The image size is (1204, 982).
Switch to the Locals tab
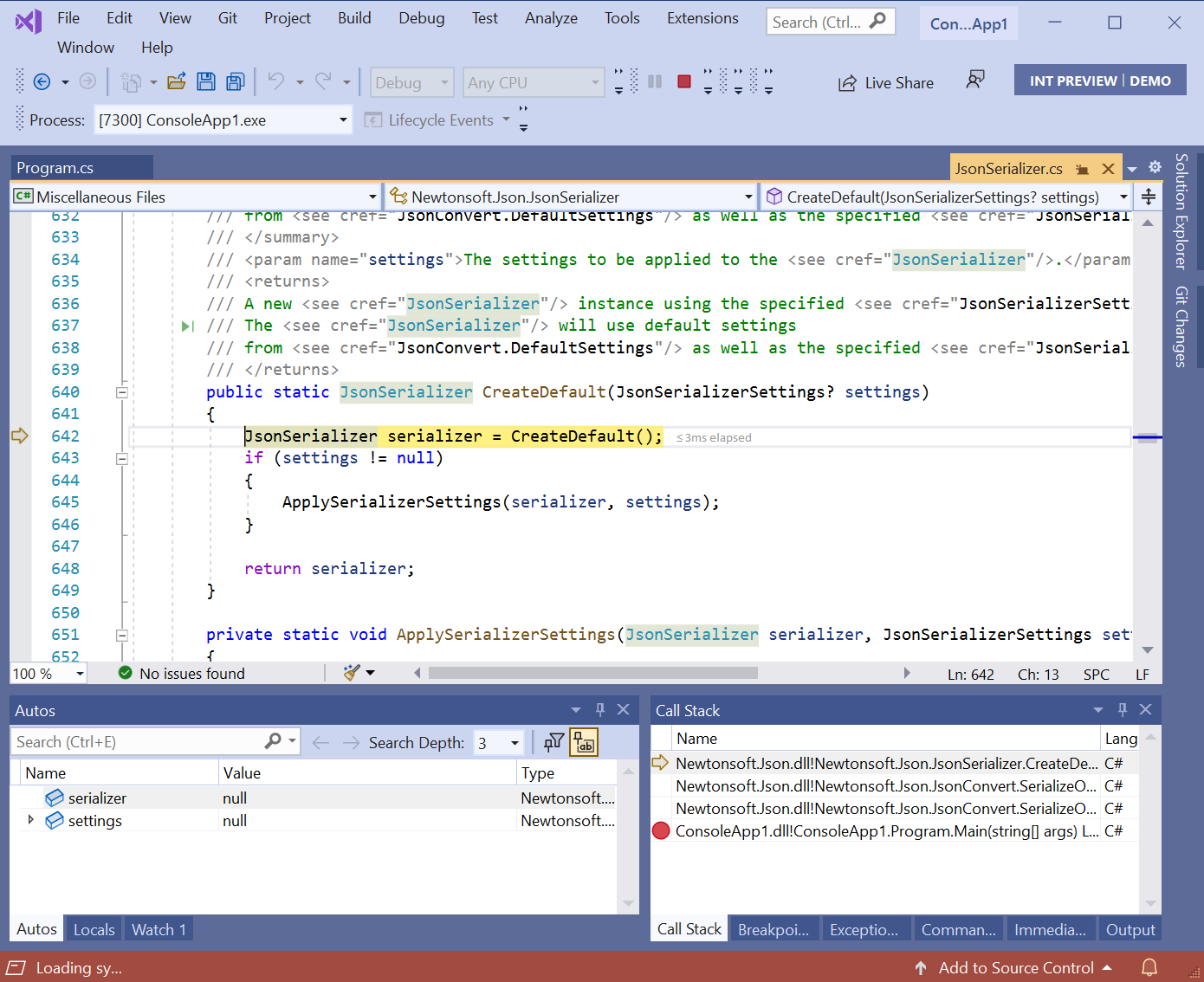[x=94, y=929]
